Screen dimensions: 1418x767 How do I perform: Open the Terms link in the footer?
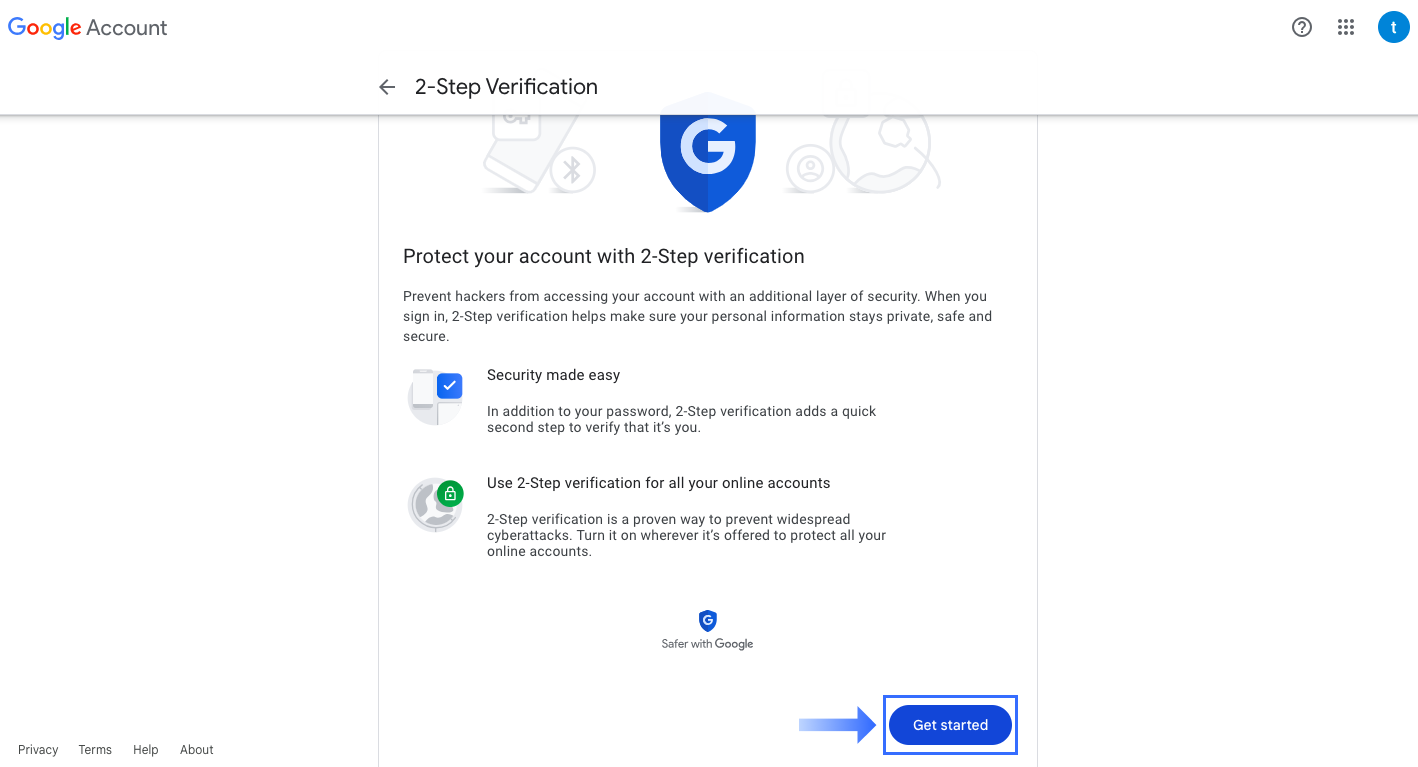click(x=95, y=749)
